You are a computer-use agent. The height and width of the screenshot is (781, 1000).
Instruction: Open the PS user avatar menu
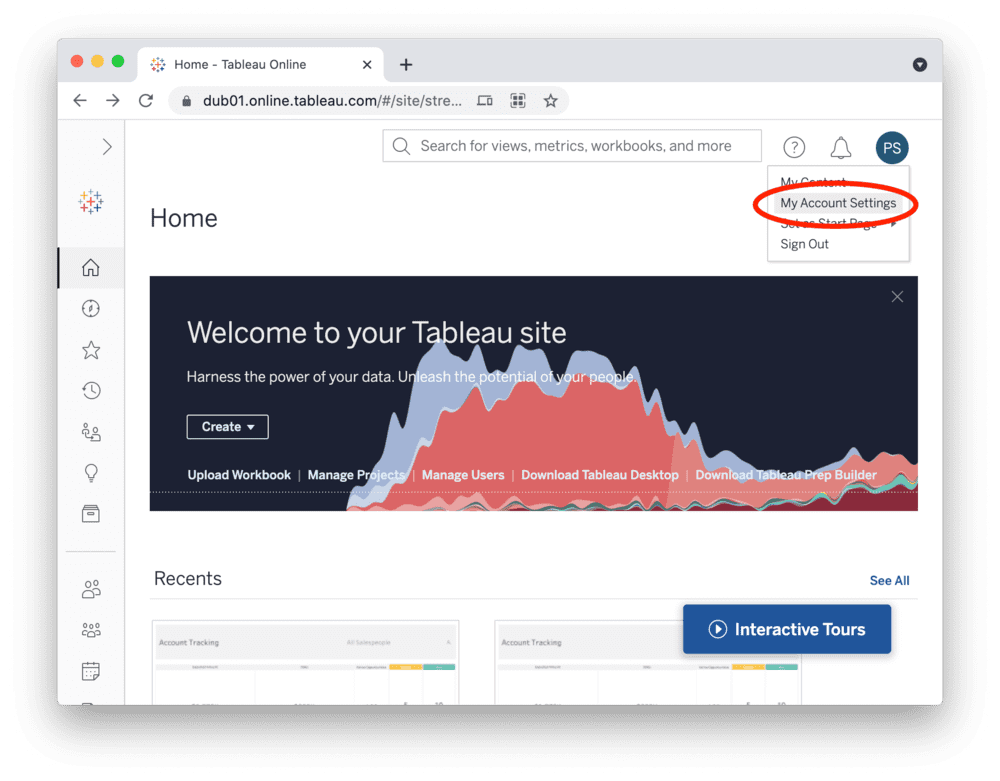pos(892,148)
